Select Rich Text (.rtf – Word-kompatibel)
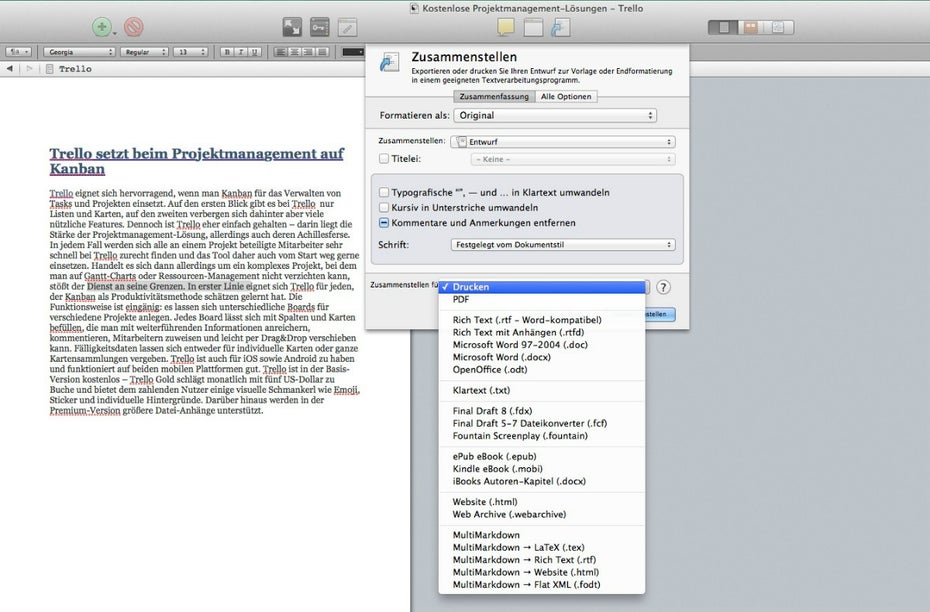Screen dimensions: 930x612 [x=542, y=320]
